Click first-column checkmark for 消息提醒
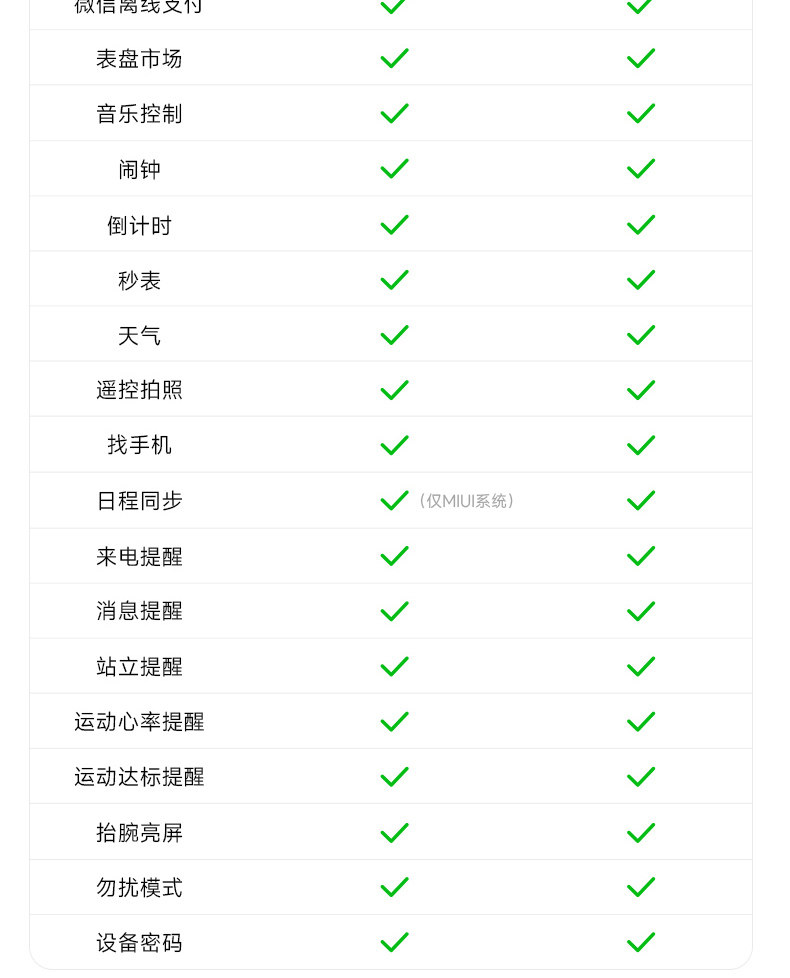This screenshot has height=978, width=790. coord(394,611)
